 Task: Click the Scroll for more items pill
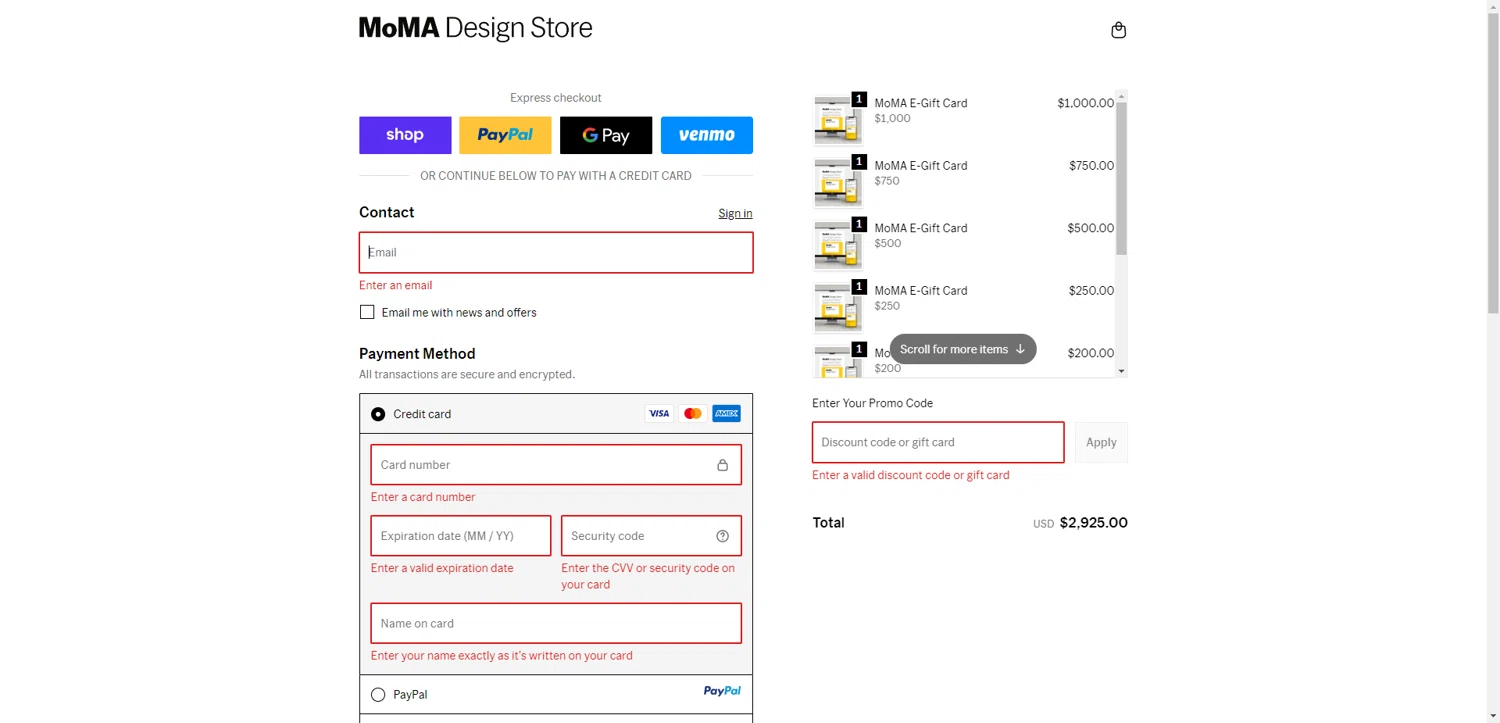click(963, 349)
